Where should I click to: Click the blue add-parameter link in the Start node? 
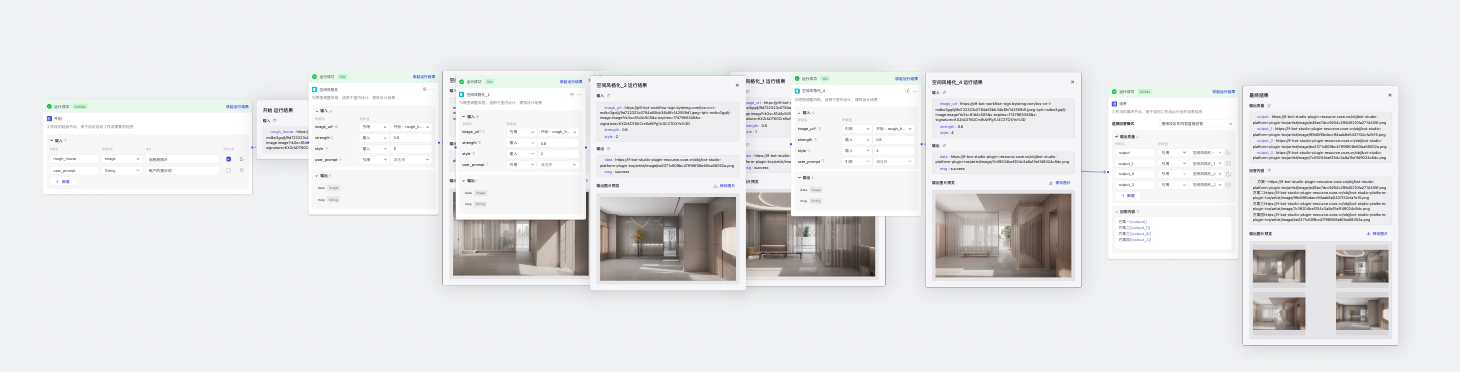(x=64, y=181)
